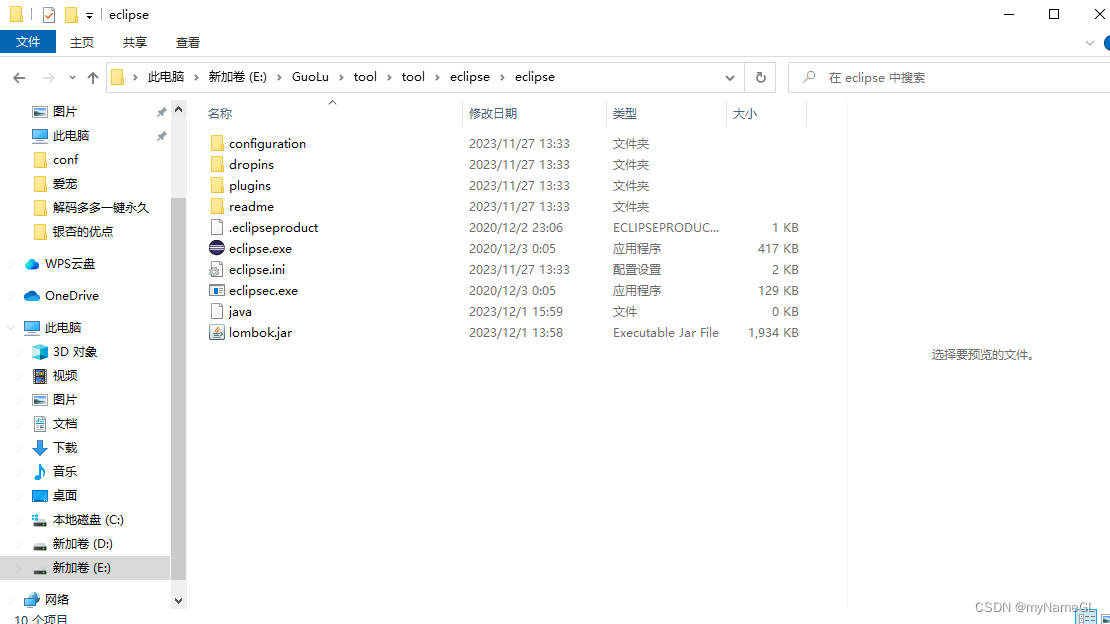Open 新加卷 (D:) drive
The height and width of the screenshot is (624, 1110).
pos(73,543)
